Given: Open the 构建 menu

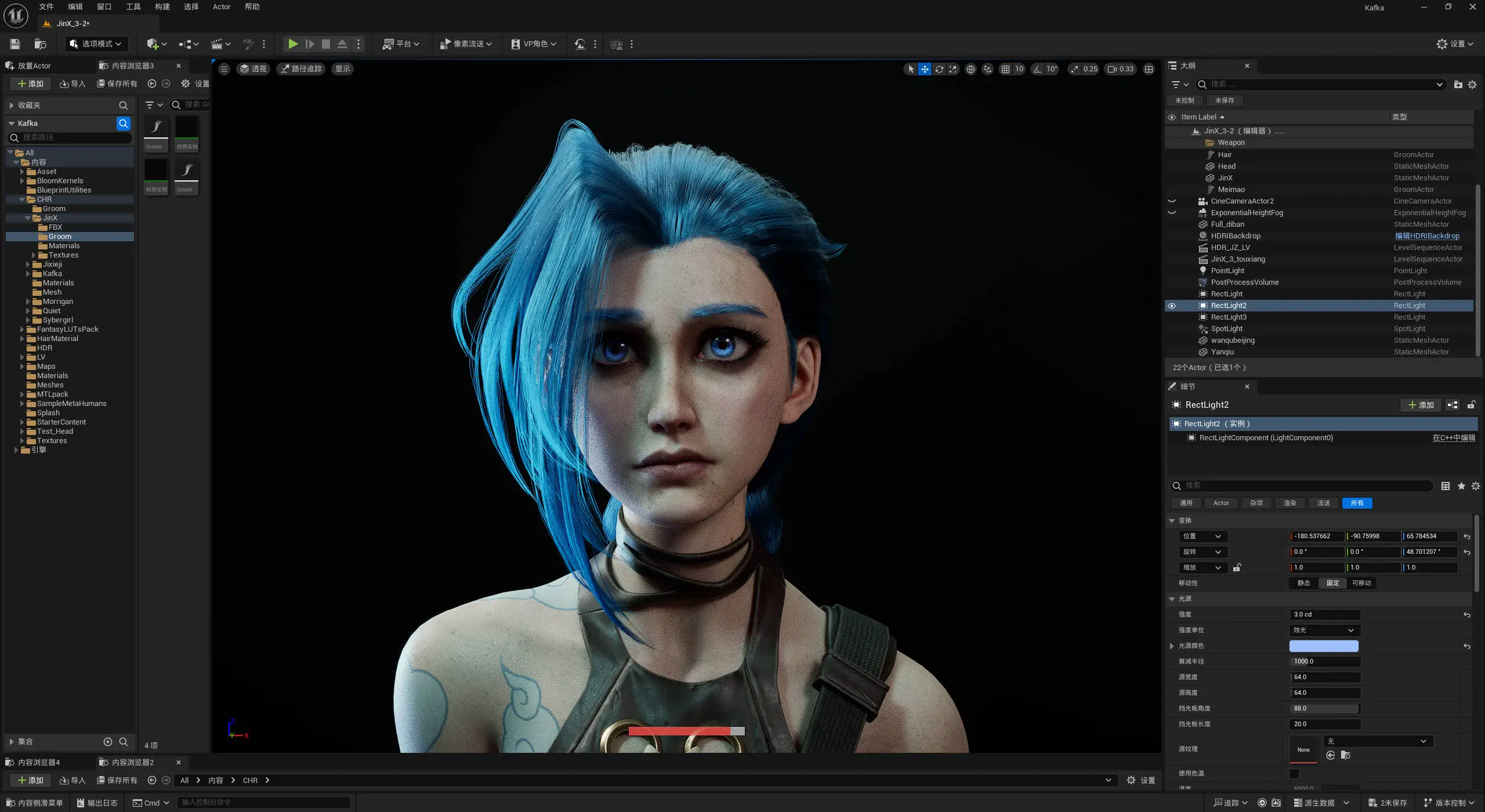Looking at the screenshot, I should point(162,7).
